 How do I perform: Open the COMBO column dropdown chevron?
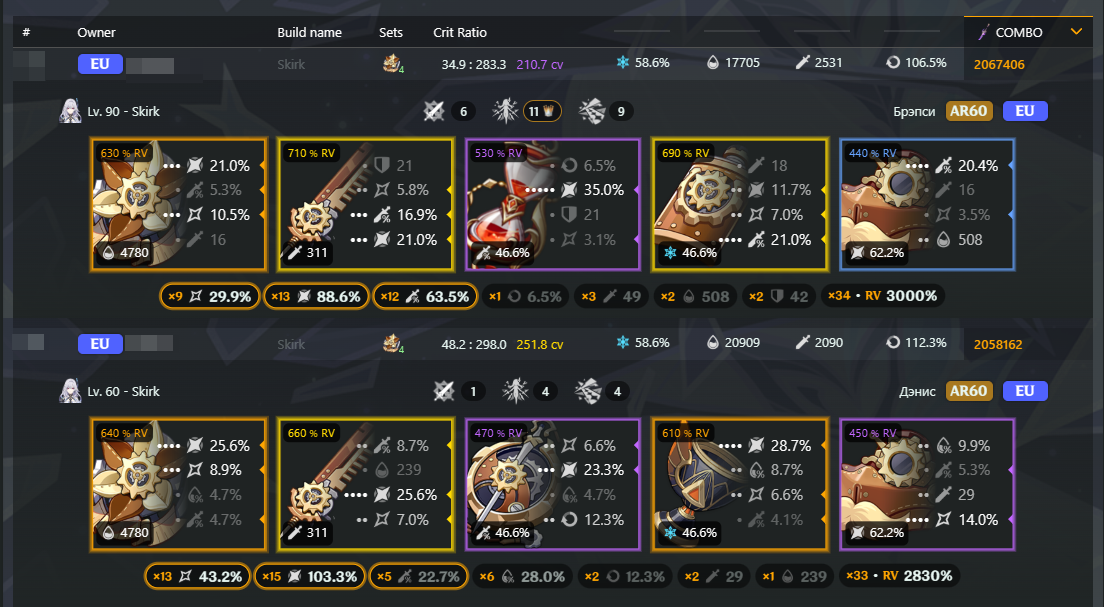pos(1076,32)
